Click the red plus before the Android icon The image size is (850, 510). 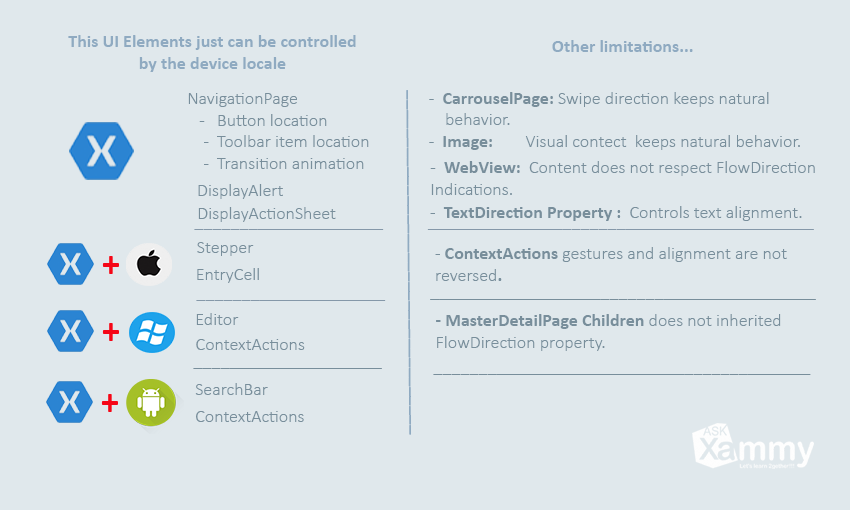pos(110,403)
